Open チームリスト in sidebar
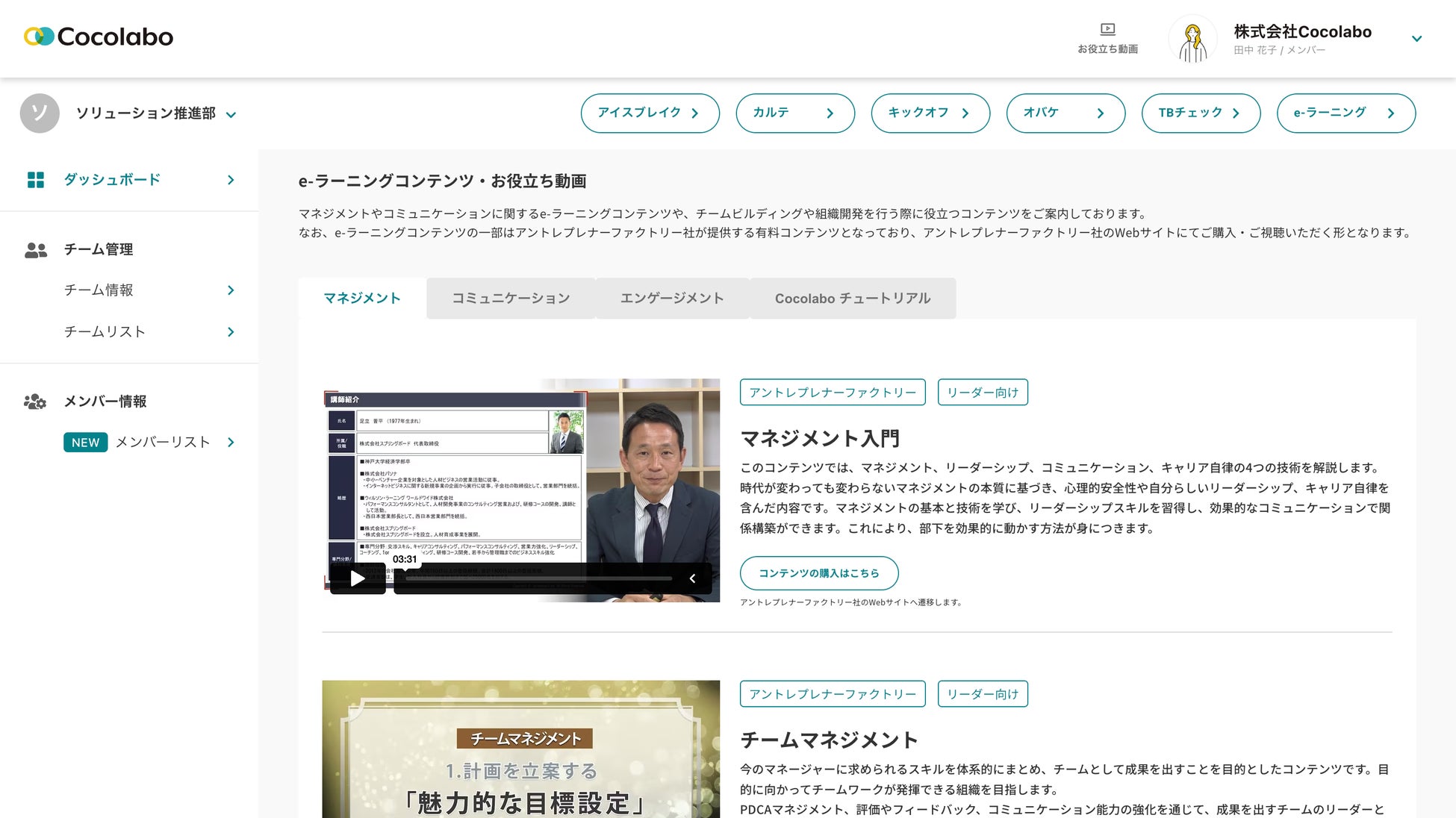Viewport: 1456px width, 818px height. pos(105,332)
